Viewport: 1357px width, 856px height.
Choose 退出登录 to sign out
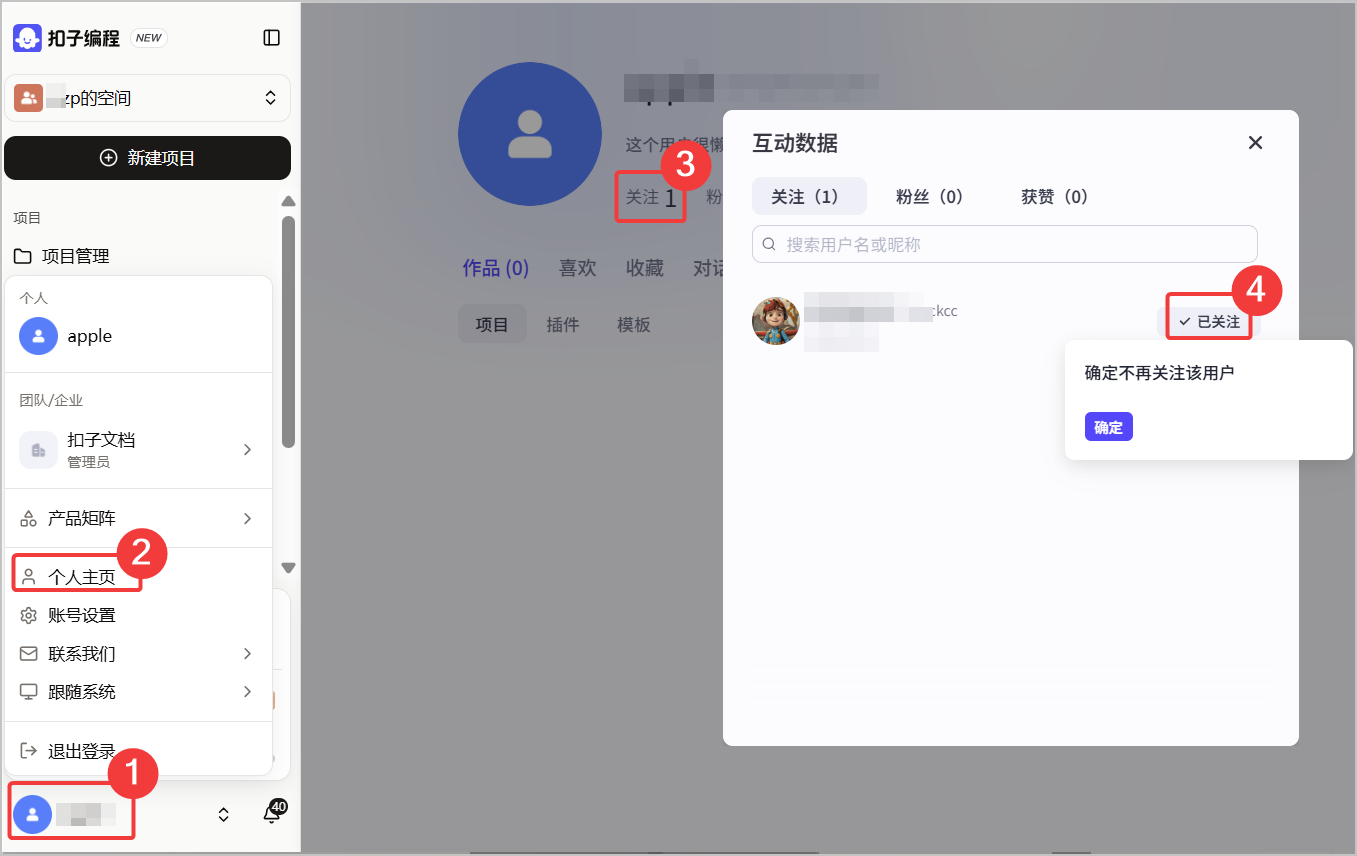coord(138,750)
